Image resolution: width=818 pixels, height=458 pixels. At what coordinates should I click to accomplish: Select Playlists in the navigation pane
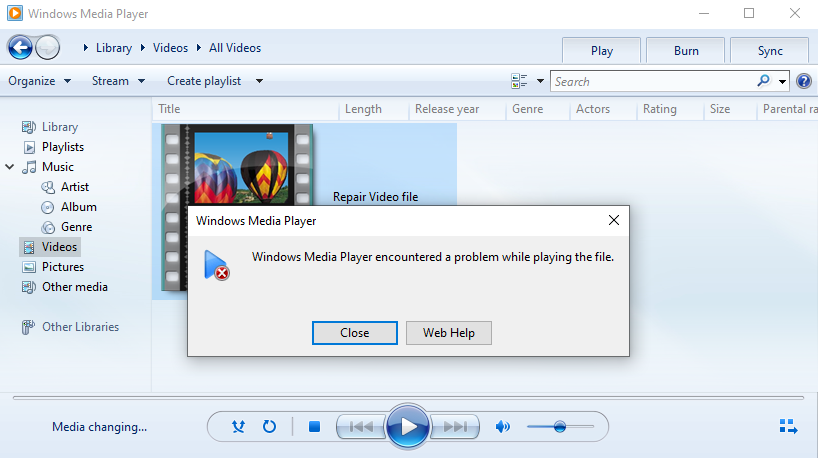click(x=53, y=147)
